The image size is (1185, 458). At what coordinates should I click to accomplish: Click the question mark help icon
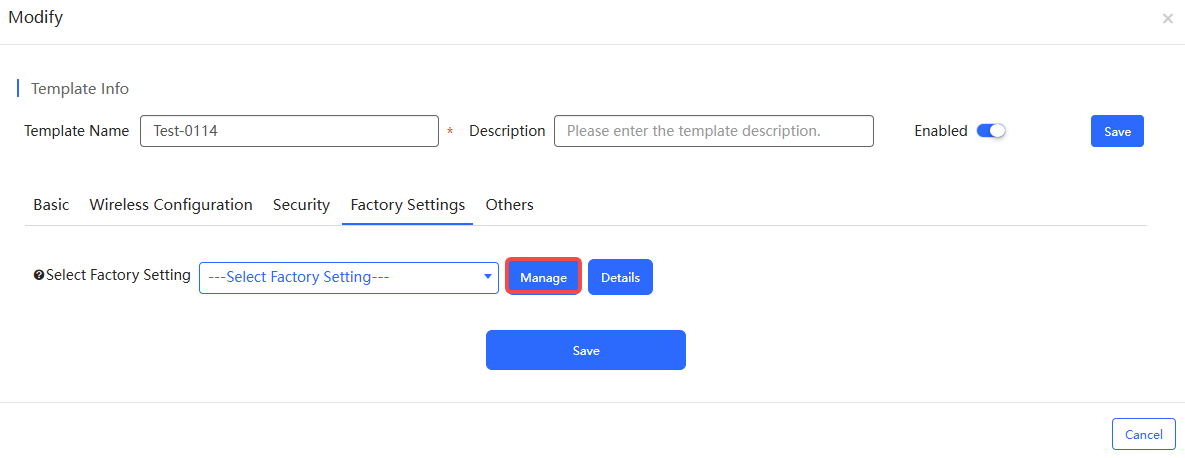[39, 276]
